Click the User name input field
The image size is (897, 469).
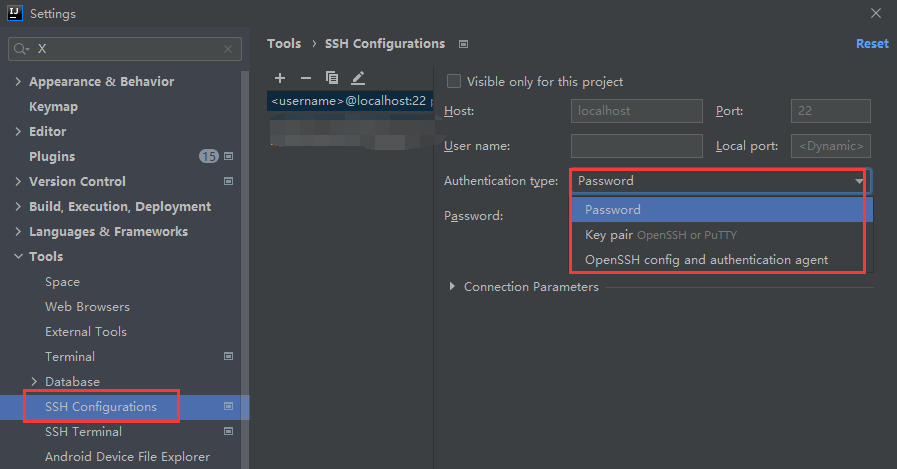click(636, 146)
